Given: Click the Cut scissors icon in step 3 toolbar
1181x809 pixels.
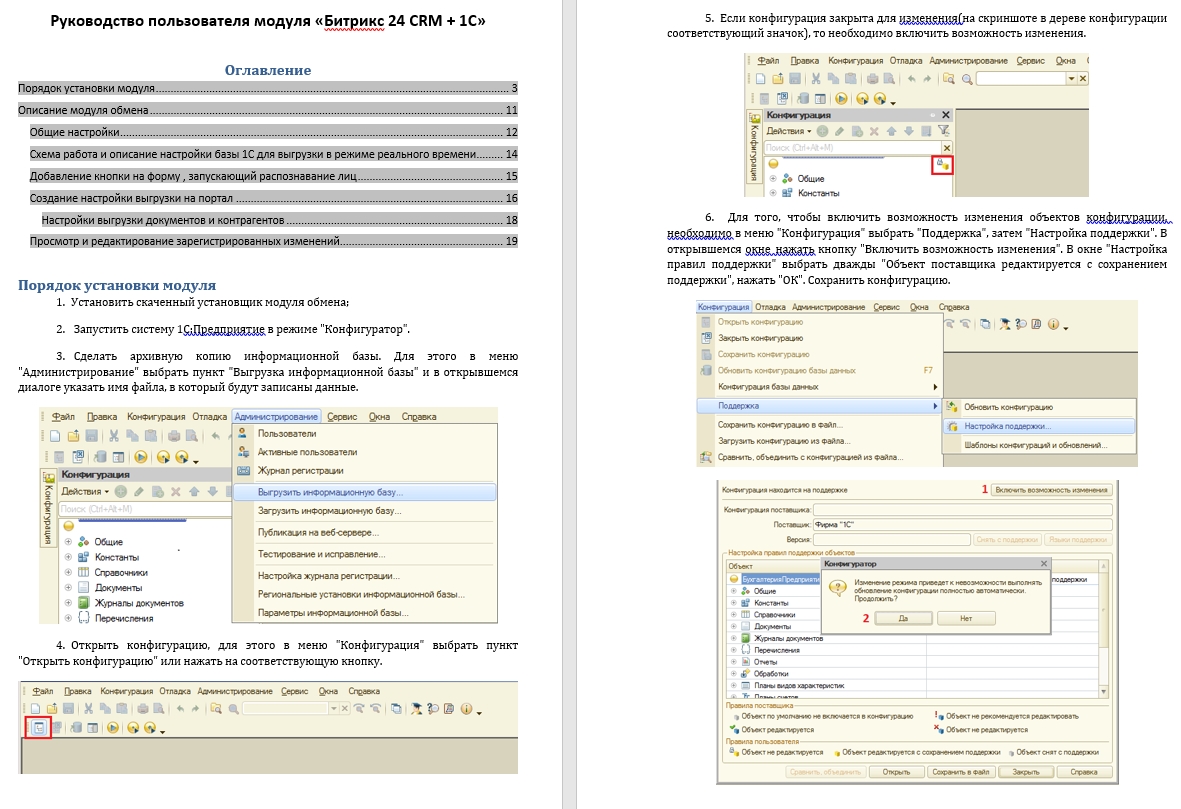Looking at the screenshot, I should point(114,435).
